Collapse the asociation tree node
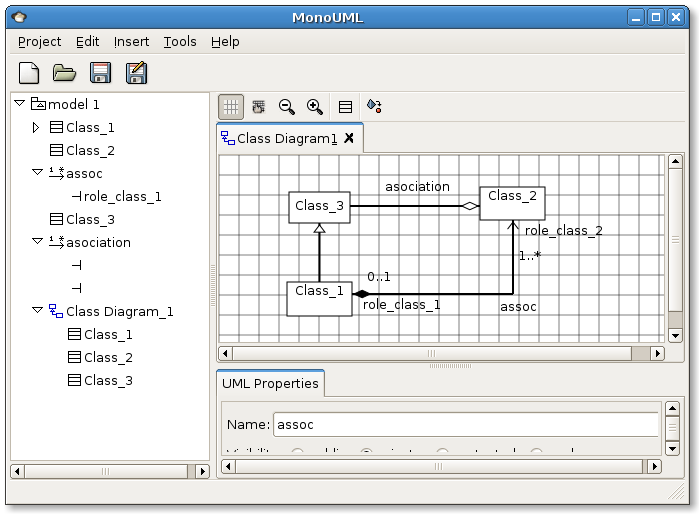 coord(37,241)
